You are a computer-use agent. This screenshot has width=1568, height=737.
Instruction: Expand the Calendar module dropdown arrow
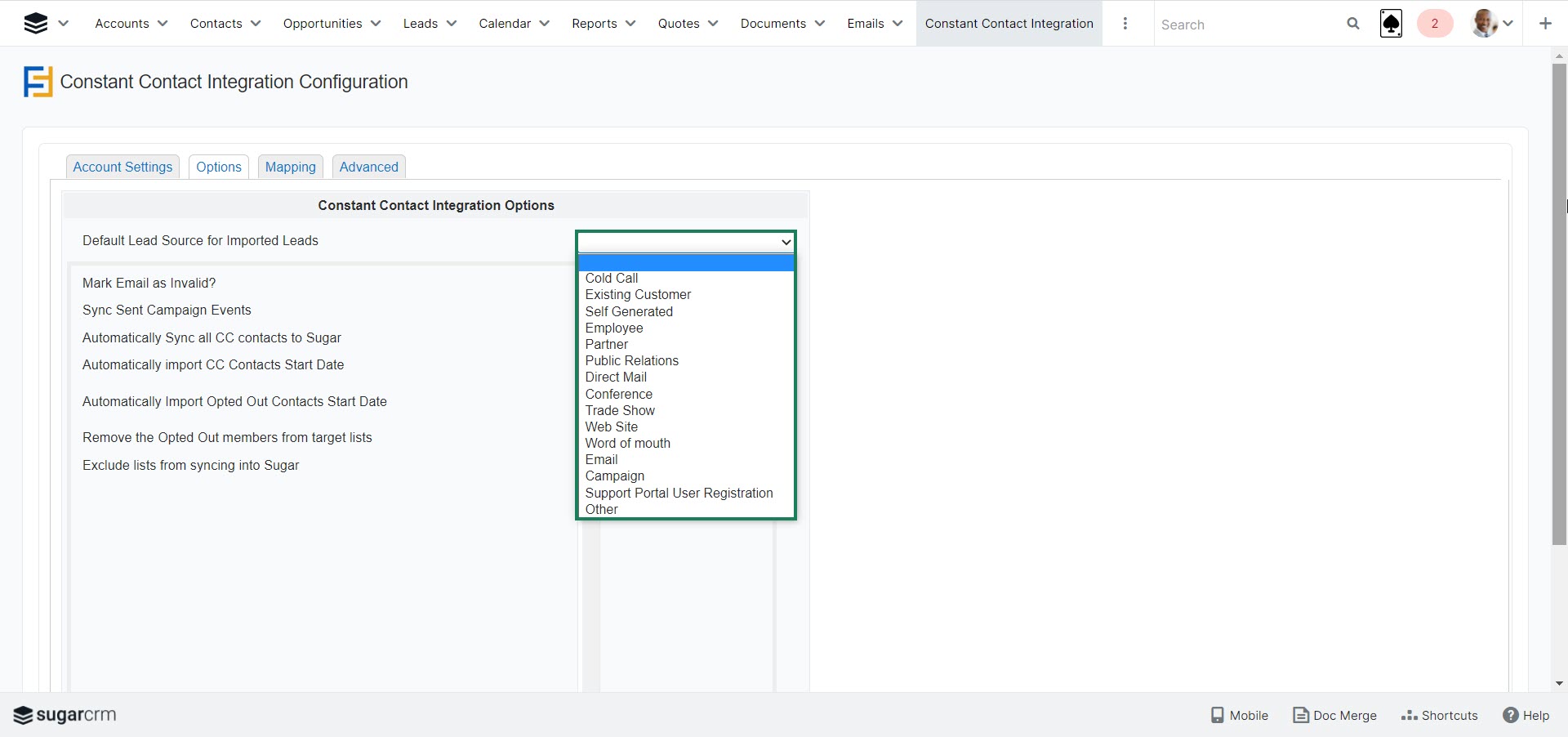545,24
